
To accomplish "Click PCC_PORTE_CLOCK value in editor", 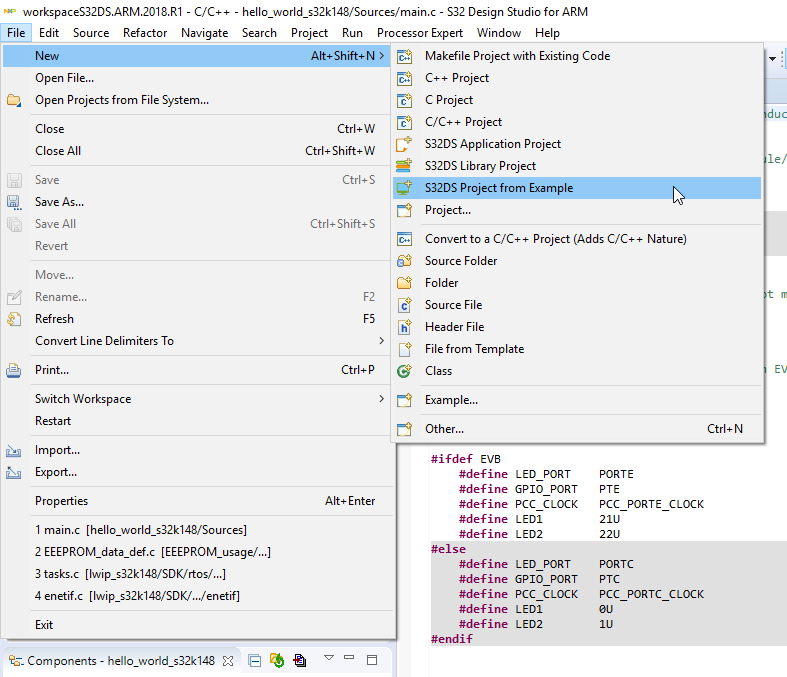I will pos(651,504).
